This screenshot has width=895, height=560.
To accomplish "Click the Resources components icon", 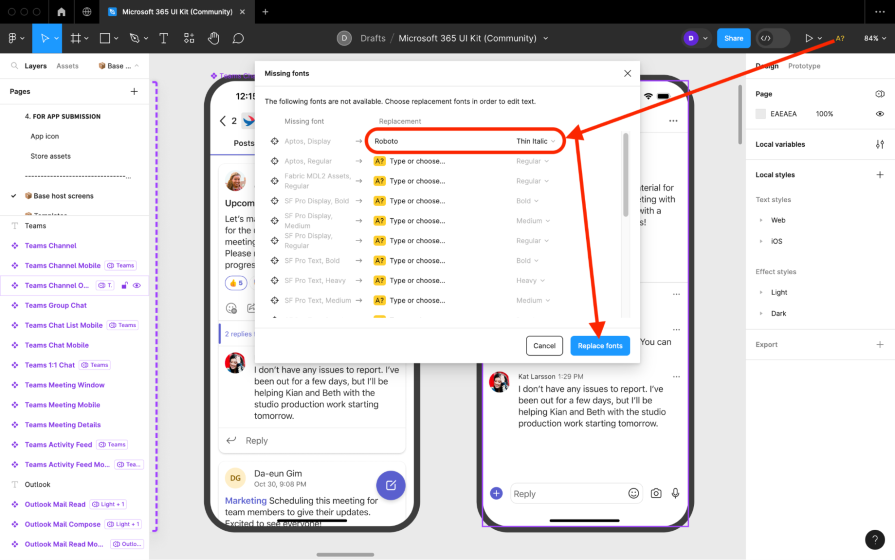I will 188,38.
